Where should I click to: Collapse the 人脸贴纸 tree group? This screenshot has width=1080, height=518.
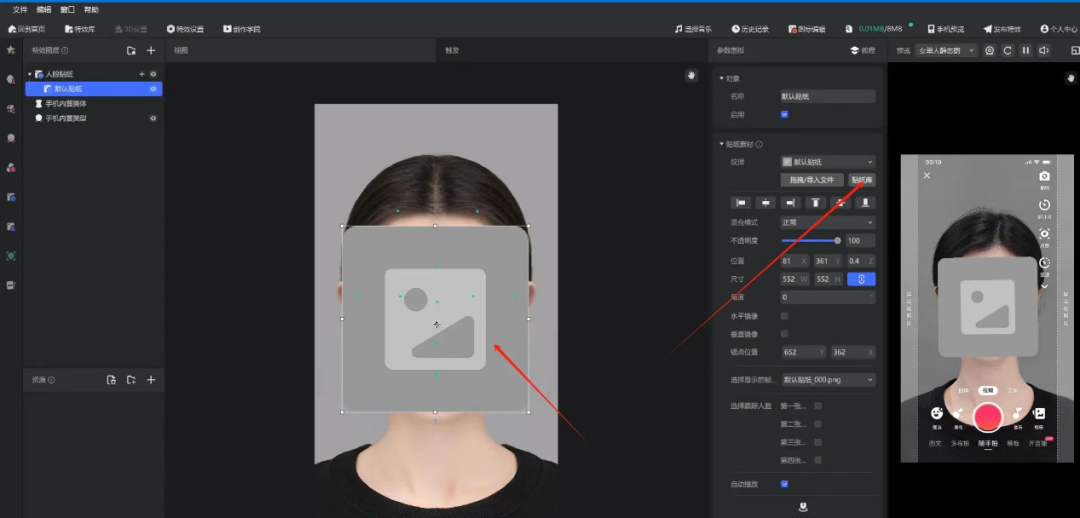click(x=29, y=74)
